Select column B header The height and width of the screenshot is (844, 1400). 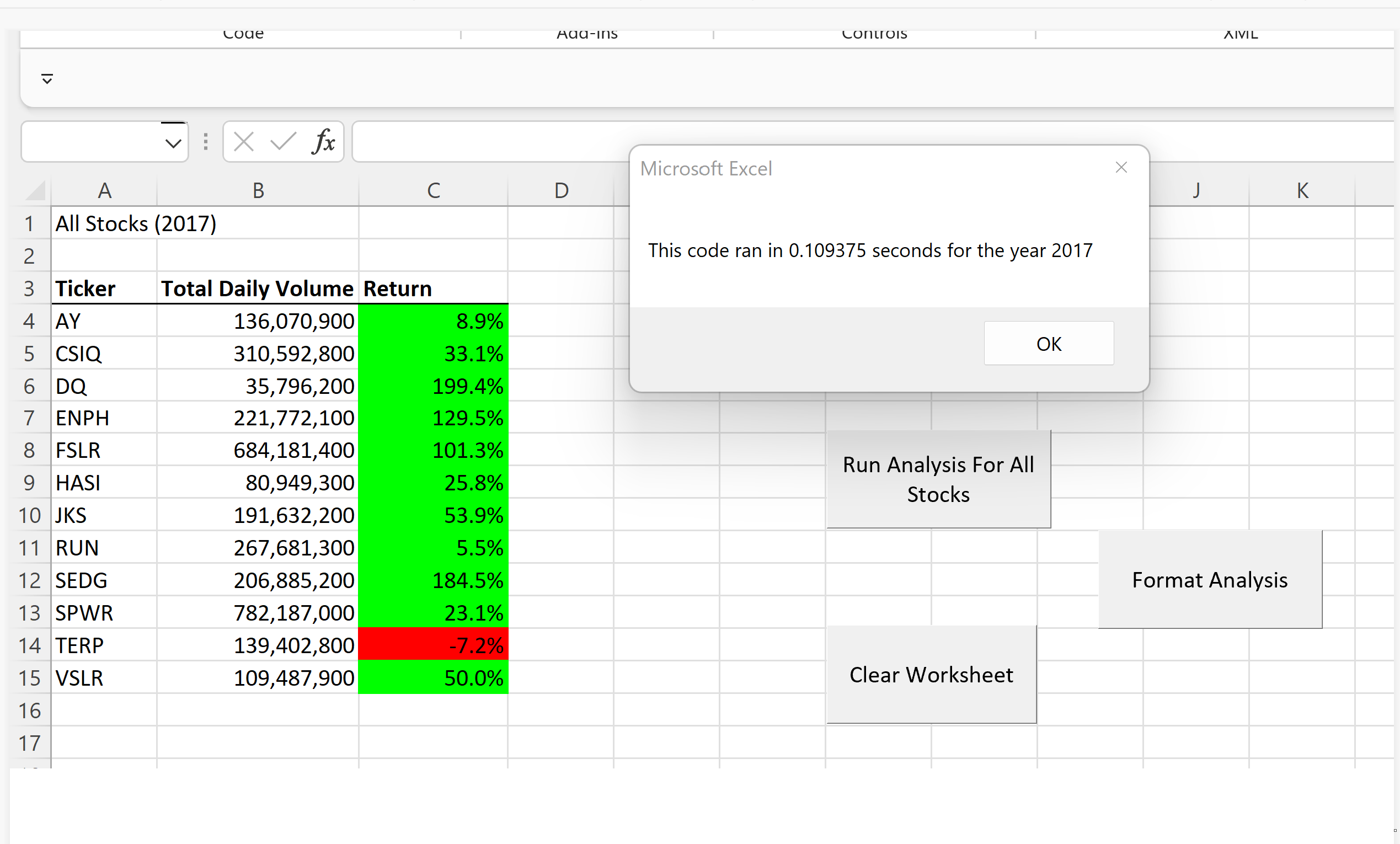point(258,190)
